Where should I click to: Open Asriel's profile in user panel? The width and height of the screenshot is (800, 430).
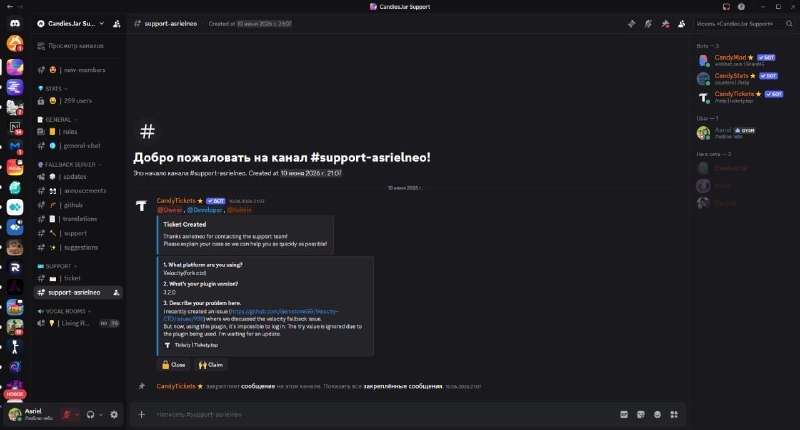pos(31,415)
